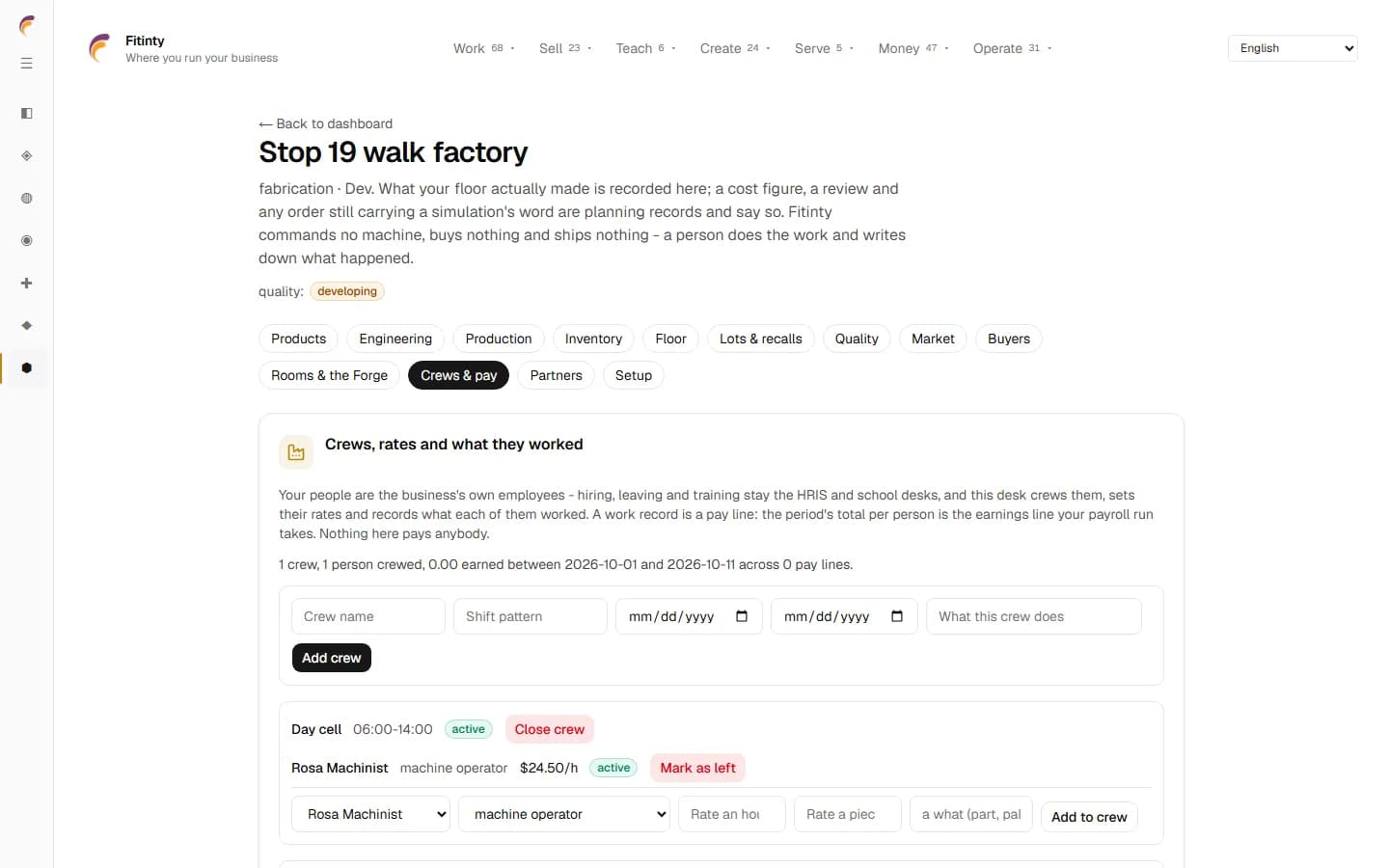Screen dimensions: 1389x868
Task: Switch to the Production tab
Action: [x=499, y=339]
